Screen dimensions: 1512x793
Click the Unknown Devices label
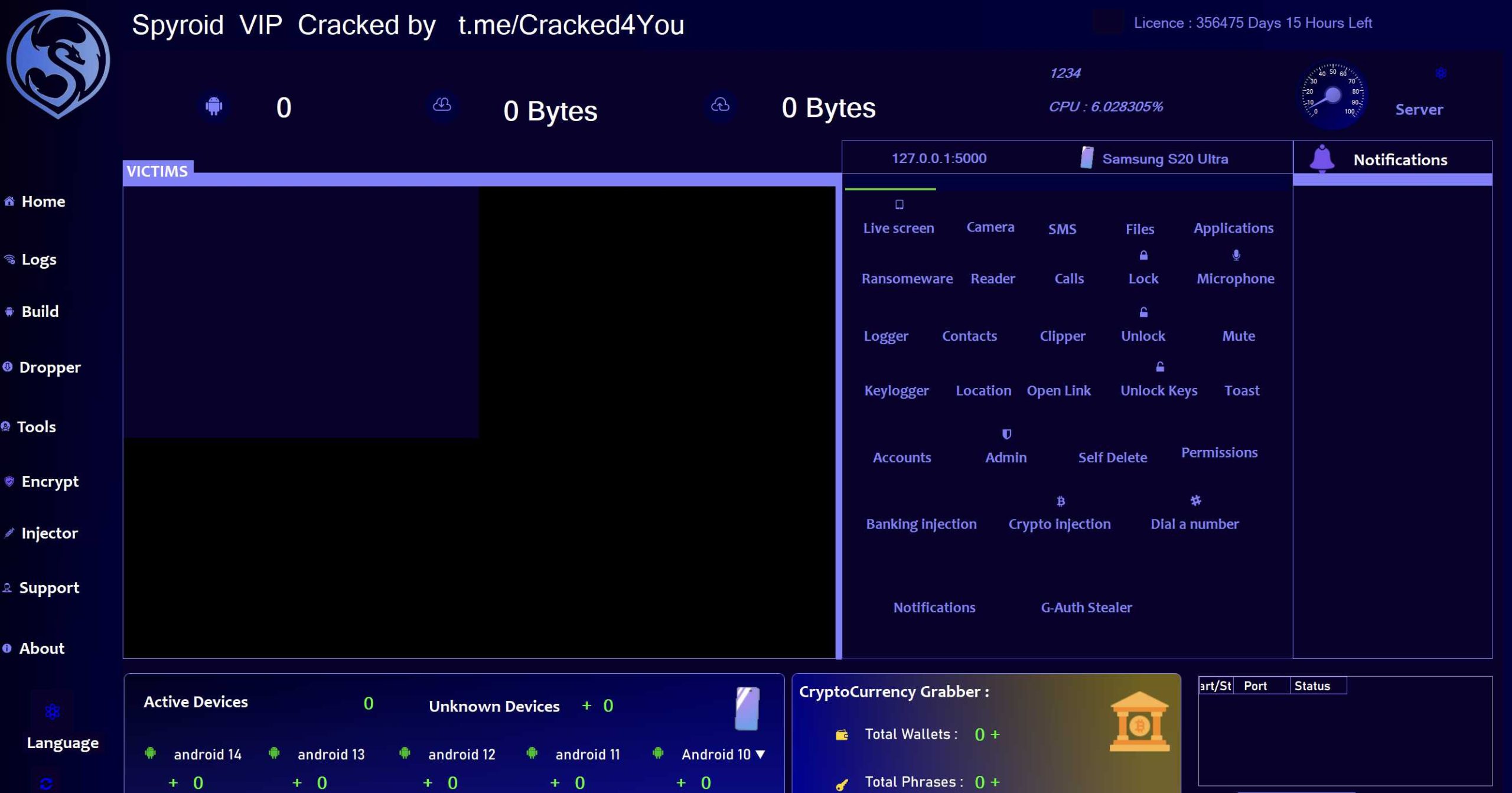[494, 706]
